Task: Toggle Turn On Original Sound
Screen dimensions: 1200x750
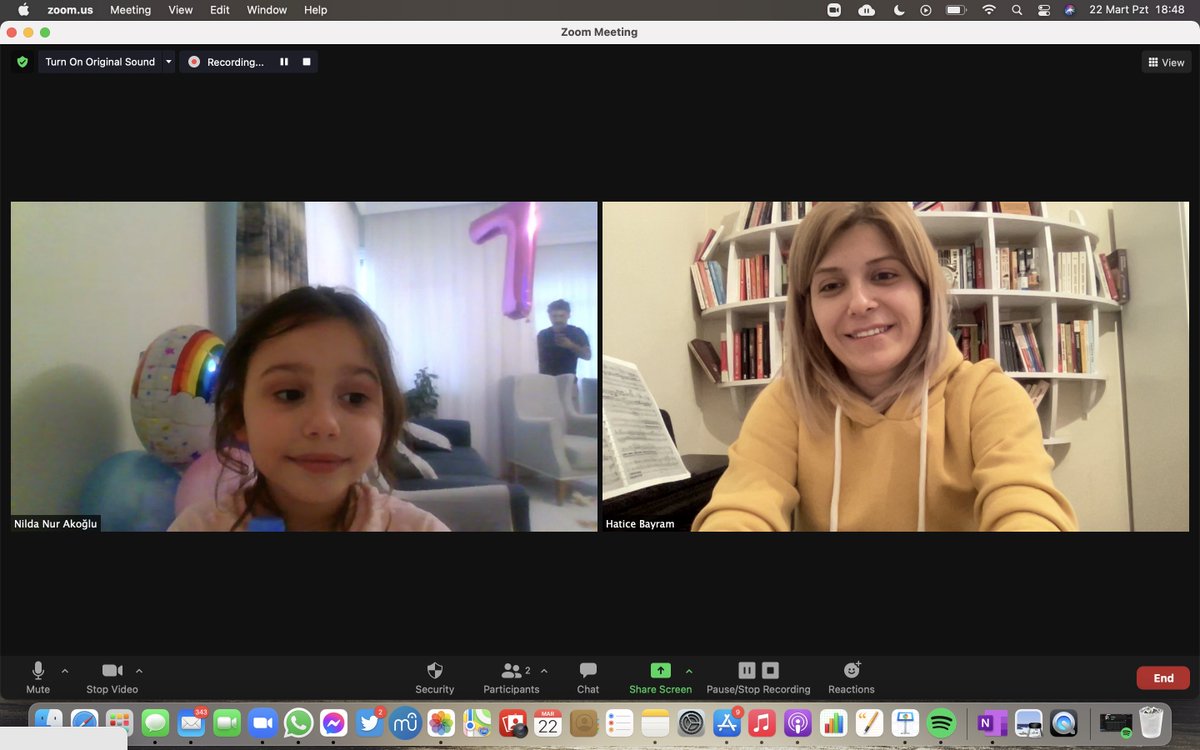Action: tap(100, 62)
